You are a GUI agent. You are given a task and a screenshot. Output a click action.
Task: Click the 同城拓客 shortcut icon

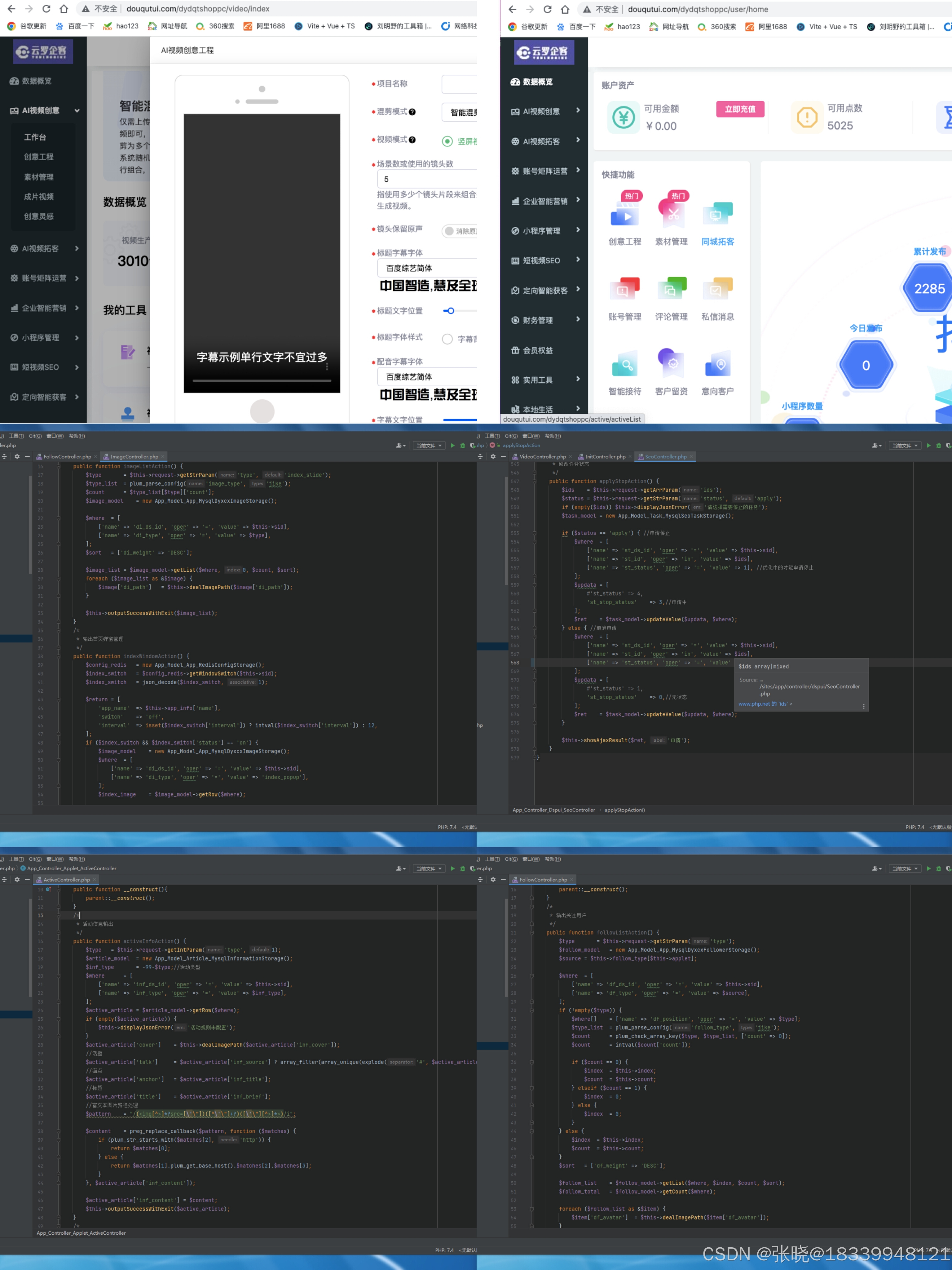[x=717, y=214]
